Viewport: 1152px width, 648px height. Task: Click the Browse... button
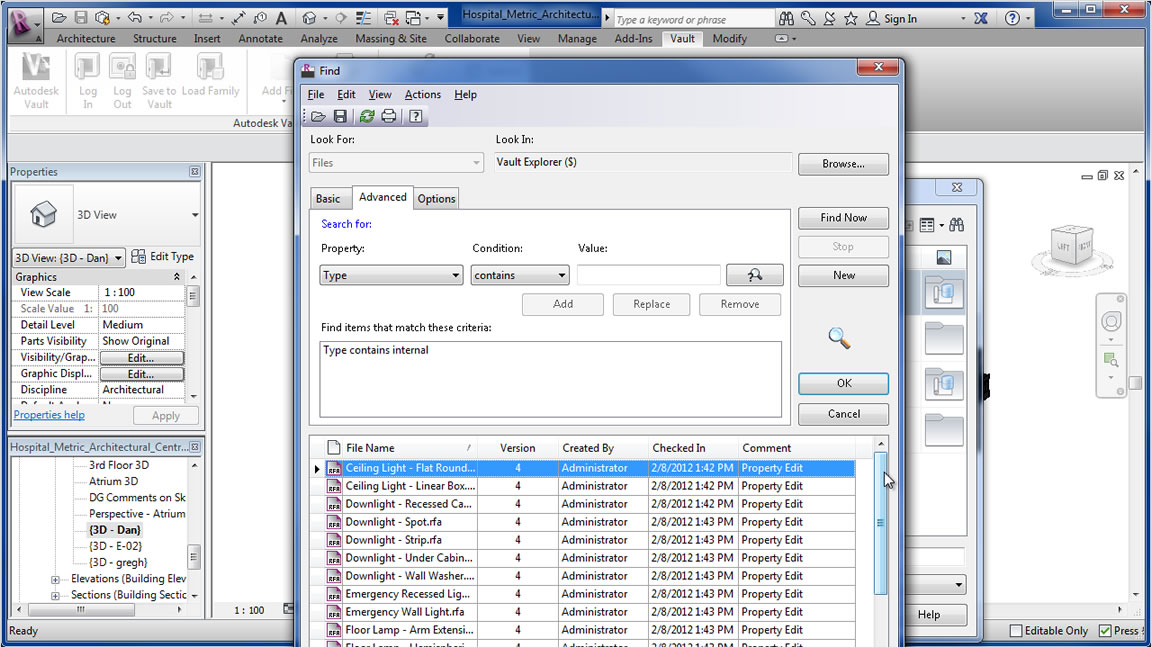pos(843,164)
